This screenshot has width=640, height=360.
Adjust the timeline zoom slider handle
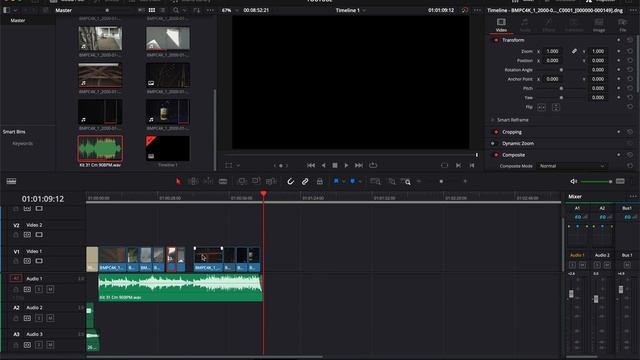point(441,181)
